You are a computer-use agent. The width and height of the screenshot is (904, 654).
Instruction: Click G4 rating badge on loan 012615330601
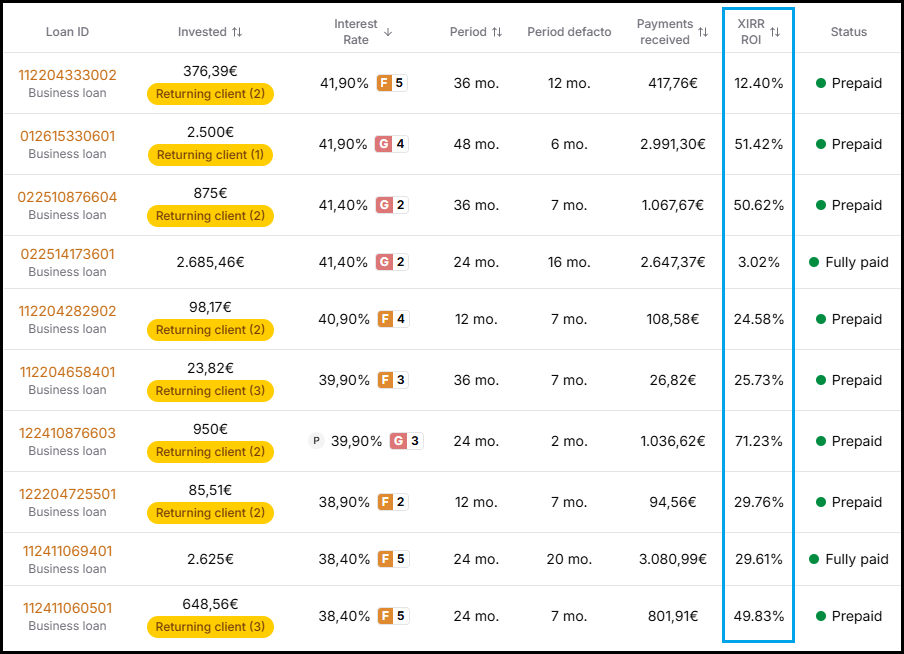pos(392,144)
